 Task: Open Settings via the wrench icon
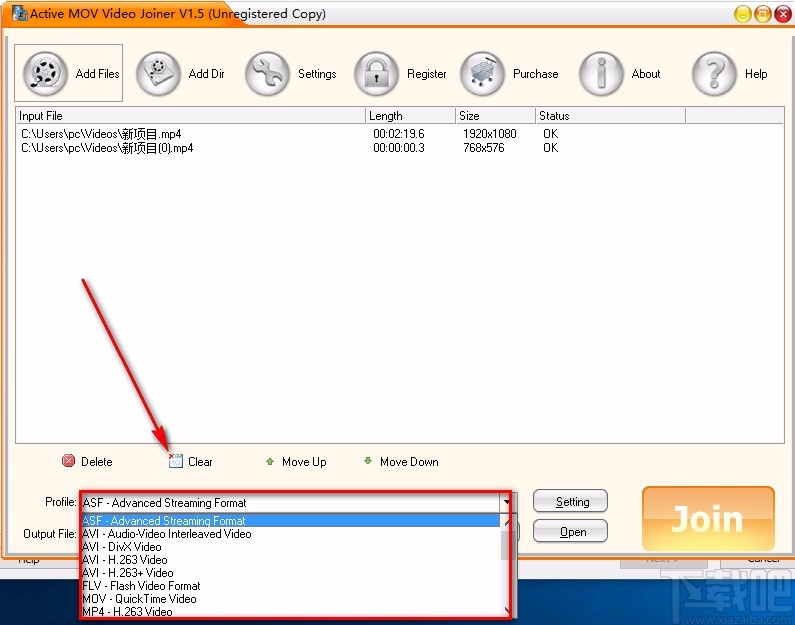coord(267,73)
